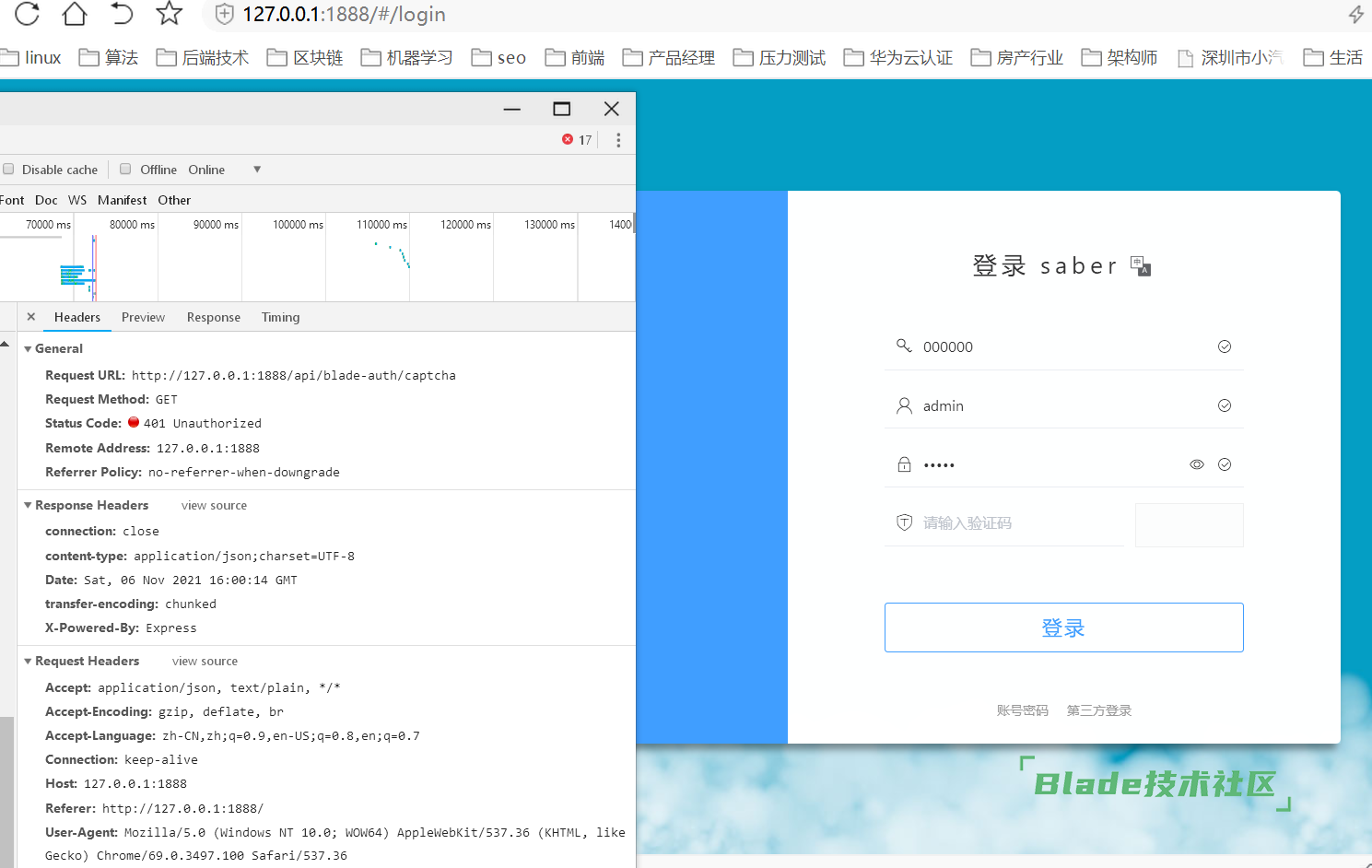This screenshot has height=868, width=1372.
Task: Open the 后端技术 bookmarks folder
Action: coord(203,57)
